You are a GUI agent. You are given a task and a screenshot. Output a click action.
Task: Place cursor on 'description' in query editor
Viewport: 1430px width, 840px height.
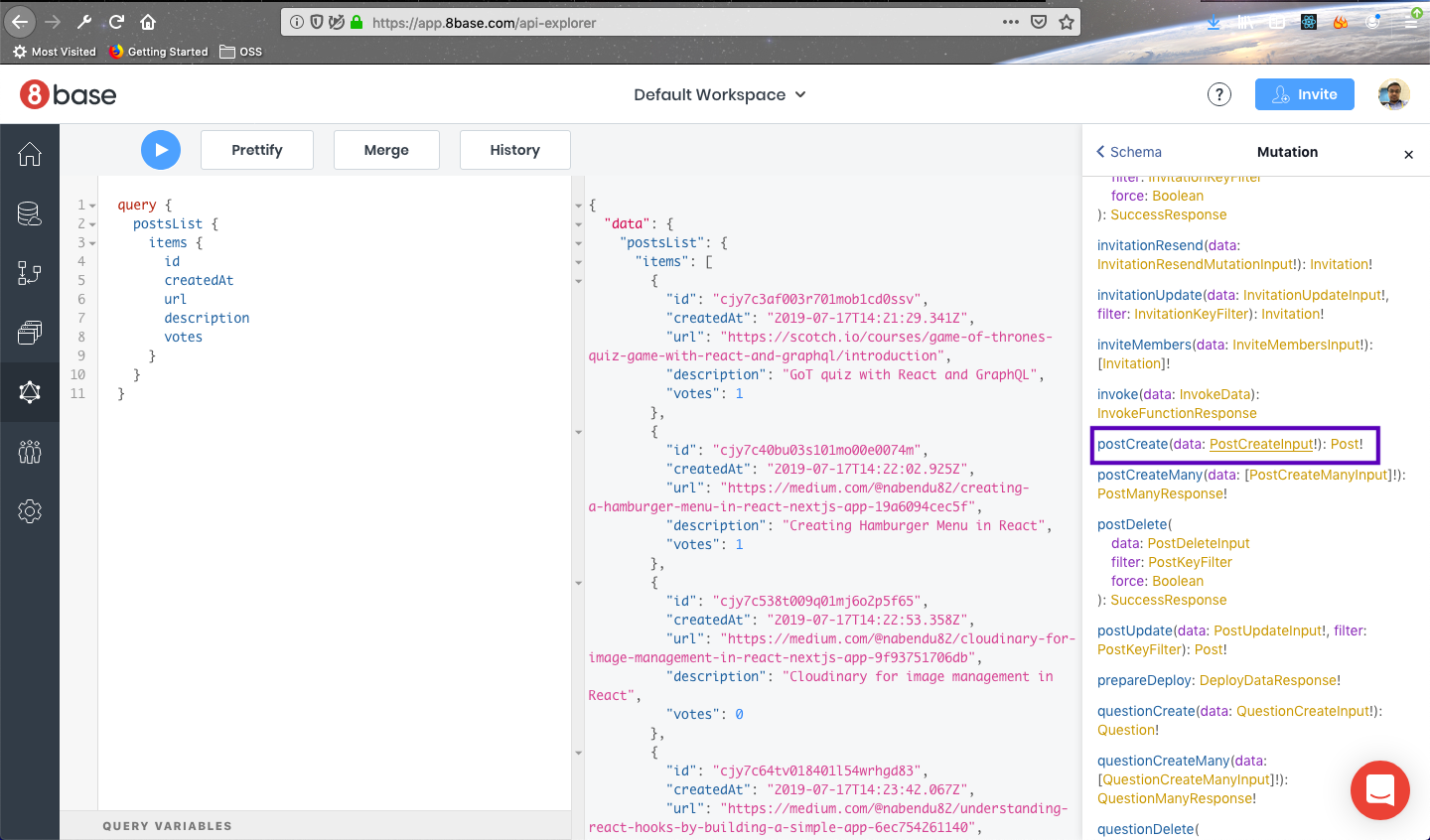(x=207, y=318)
